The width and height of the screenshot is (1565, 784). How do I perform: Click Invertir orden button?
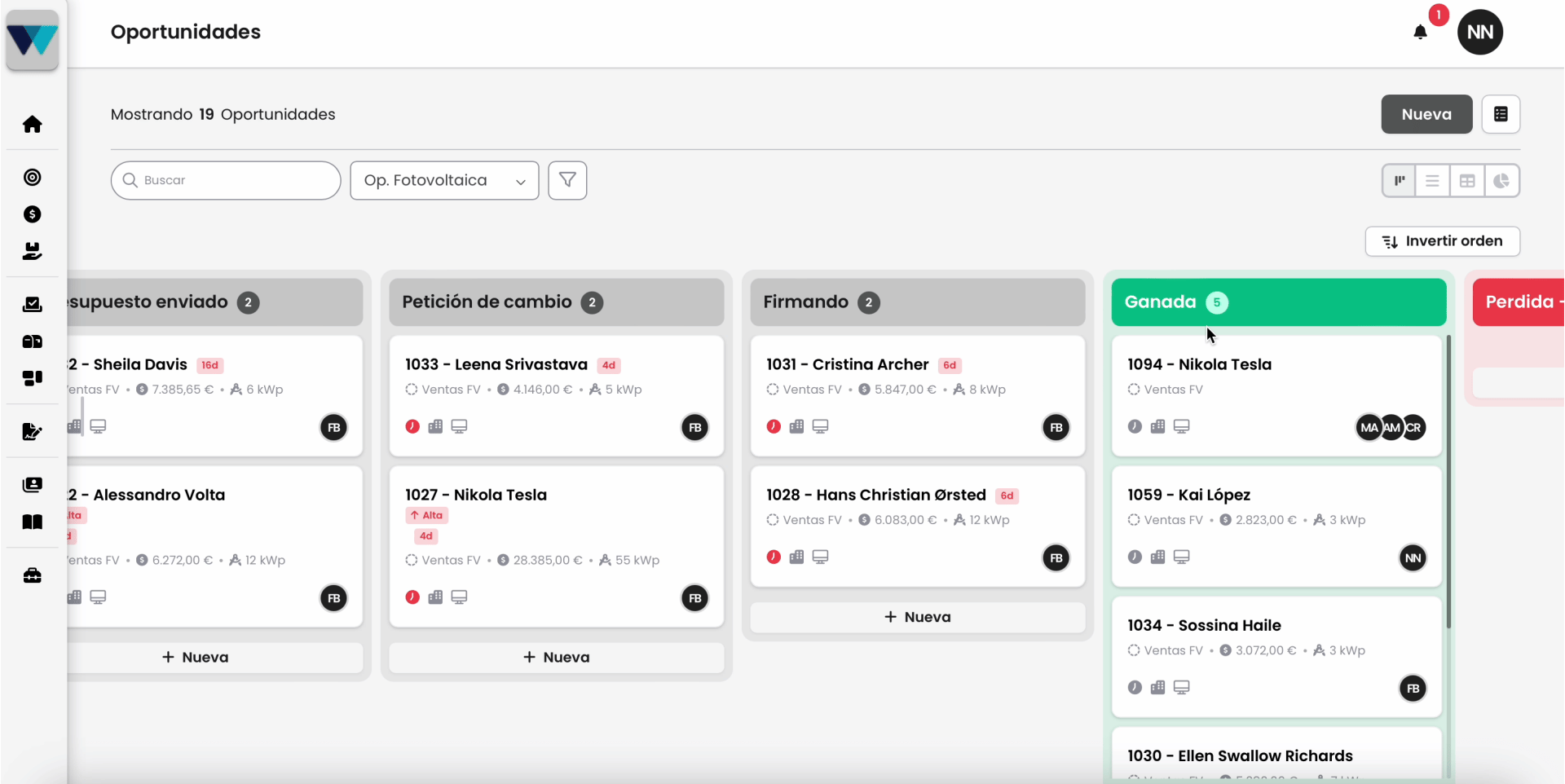(1443, 241)
